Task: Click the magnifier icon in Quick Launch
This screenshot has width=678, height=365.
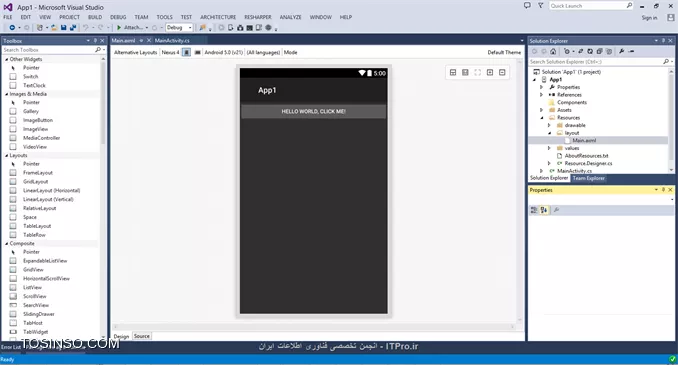Action: pyautogui.click(x=629, y=6)
